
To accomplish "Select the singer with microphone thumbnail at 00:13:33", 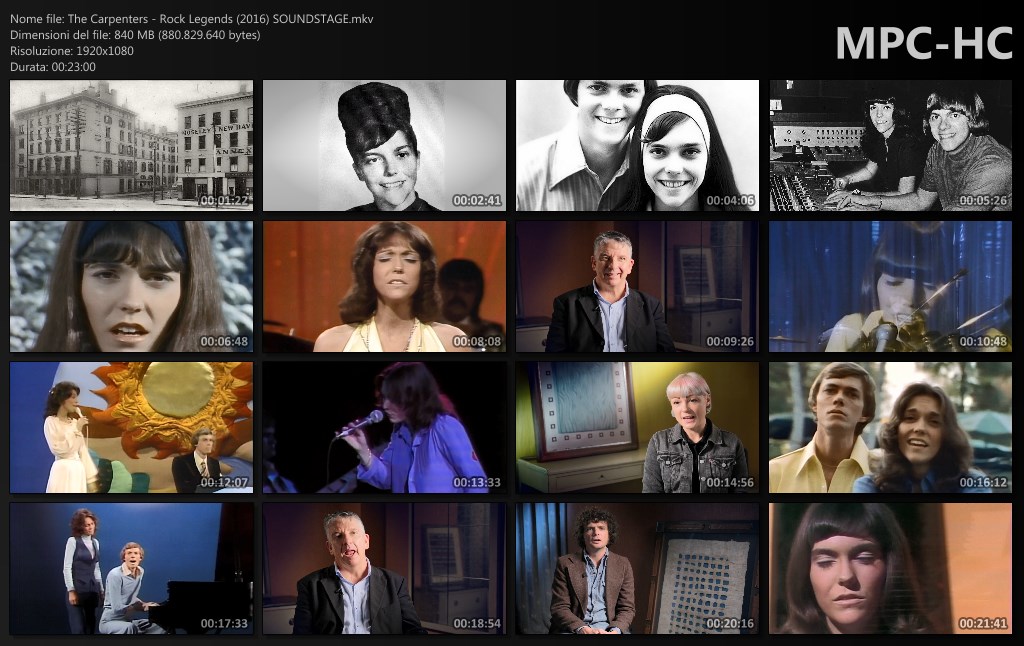I will (x=384, y=428).
